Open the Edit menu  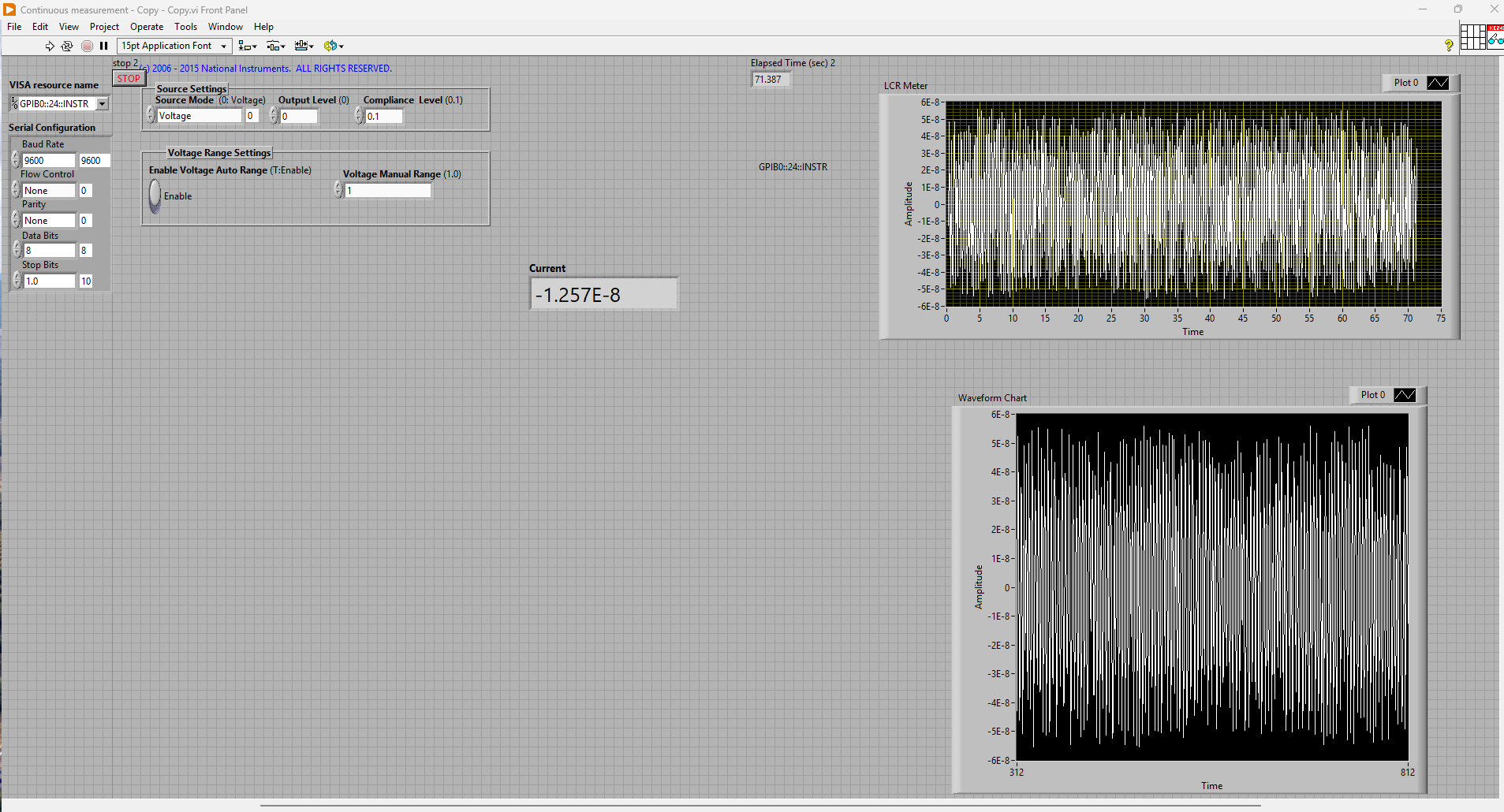point(40,27)
